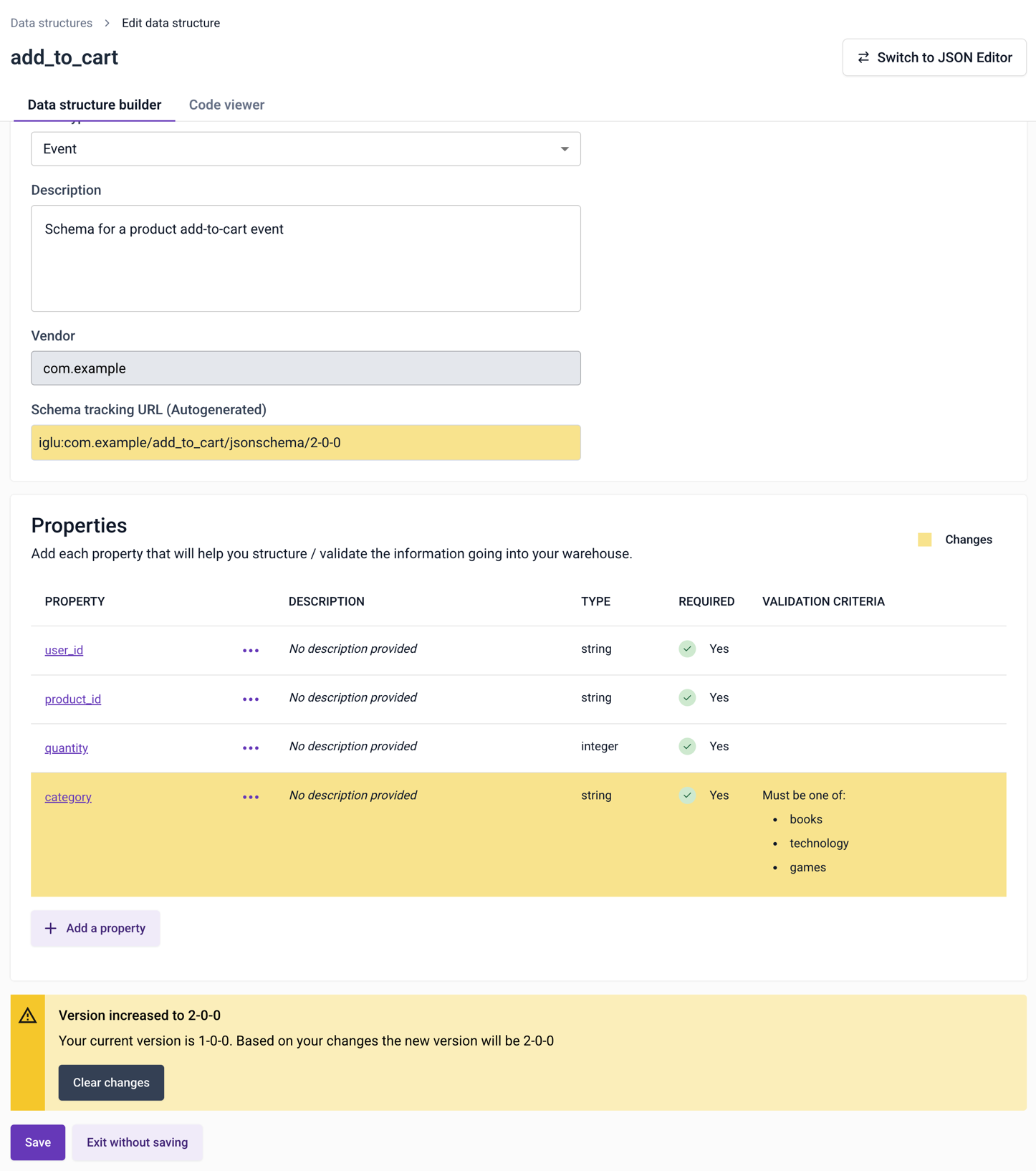Click the plus icon beside Add a property
Viewport: 1036px width, 1171px height.
(51, 928)
